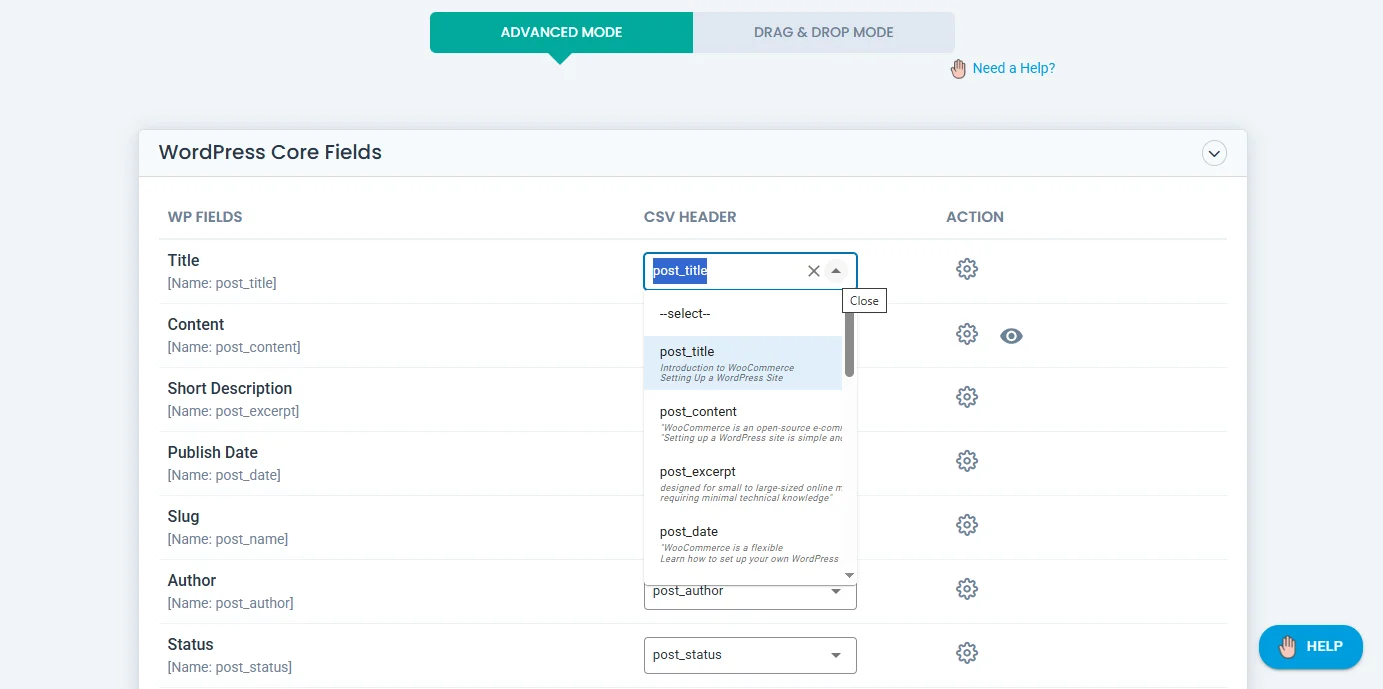Open Publish Date row settings gear

(x=966, y=461)
